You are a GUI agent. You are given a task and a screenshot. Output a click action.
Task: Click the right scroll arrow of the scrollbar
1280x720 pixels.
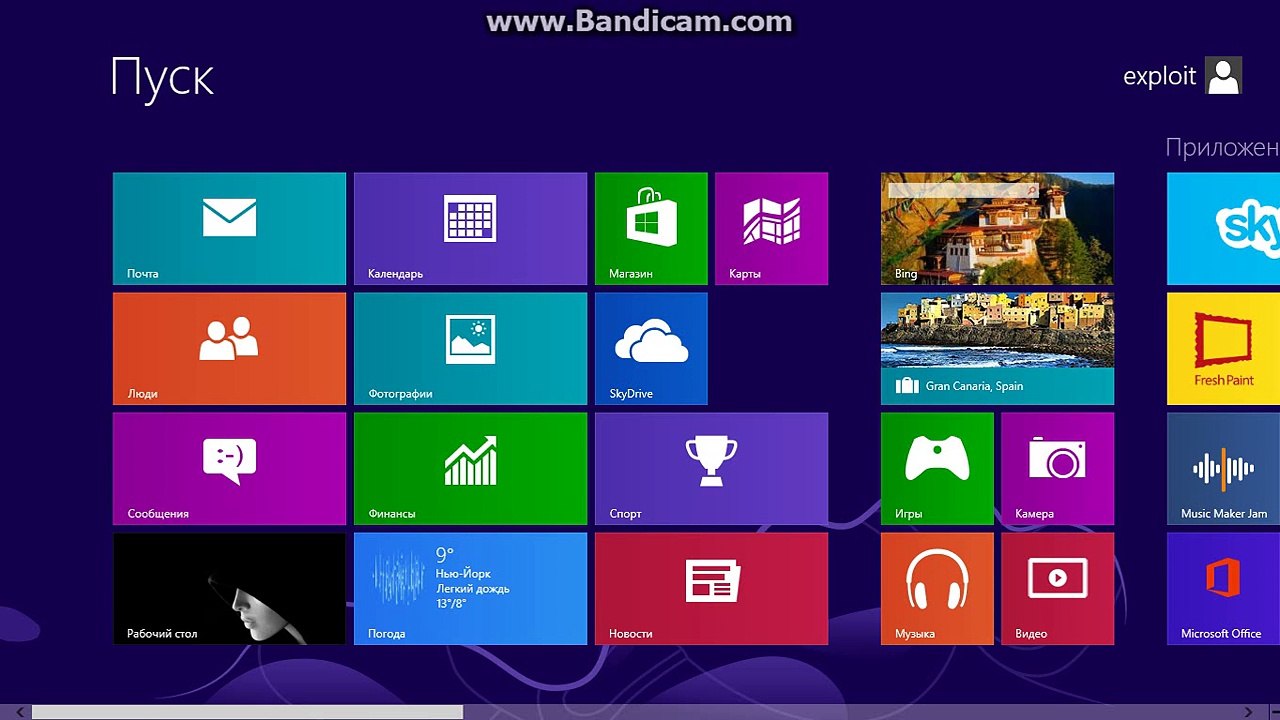[1249, 712]
